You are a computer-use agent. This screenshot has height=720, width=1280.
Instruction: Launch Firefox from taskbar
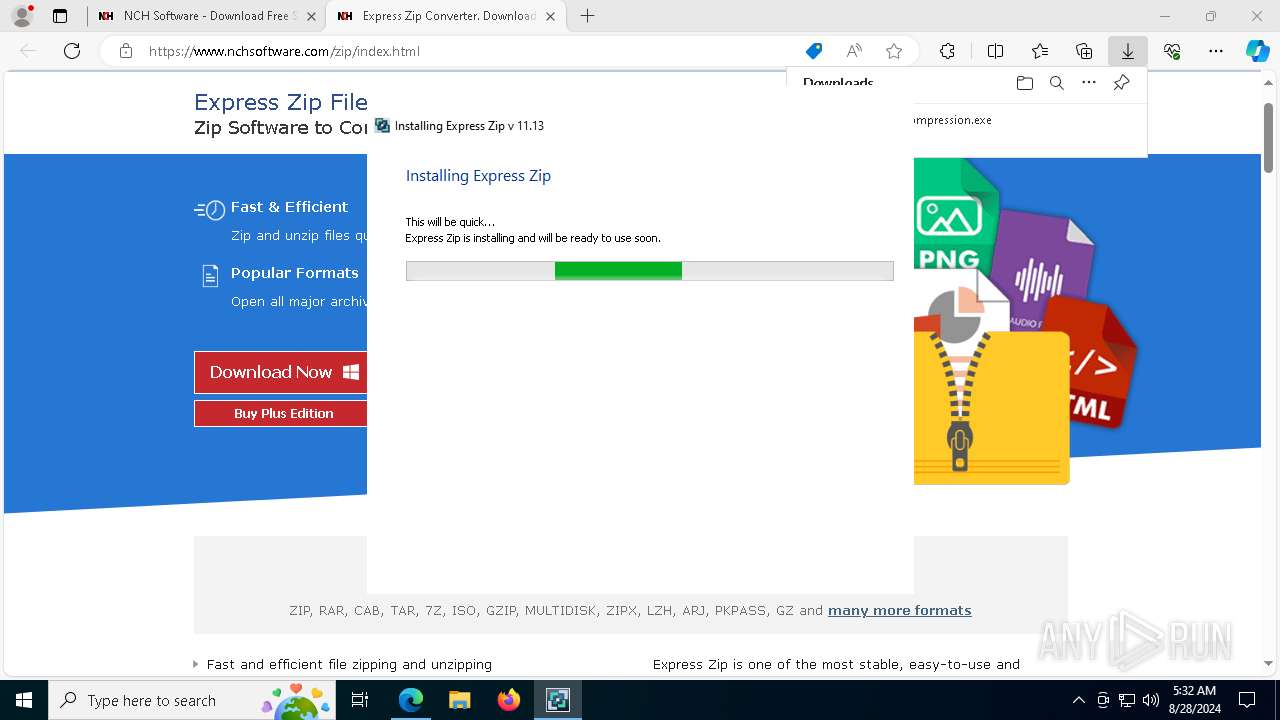(509, 700)
